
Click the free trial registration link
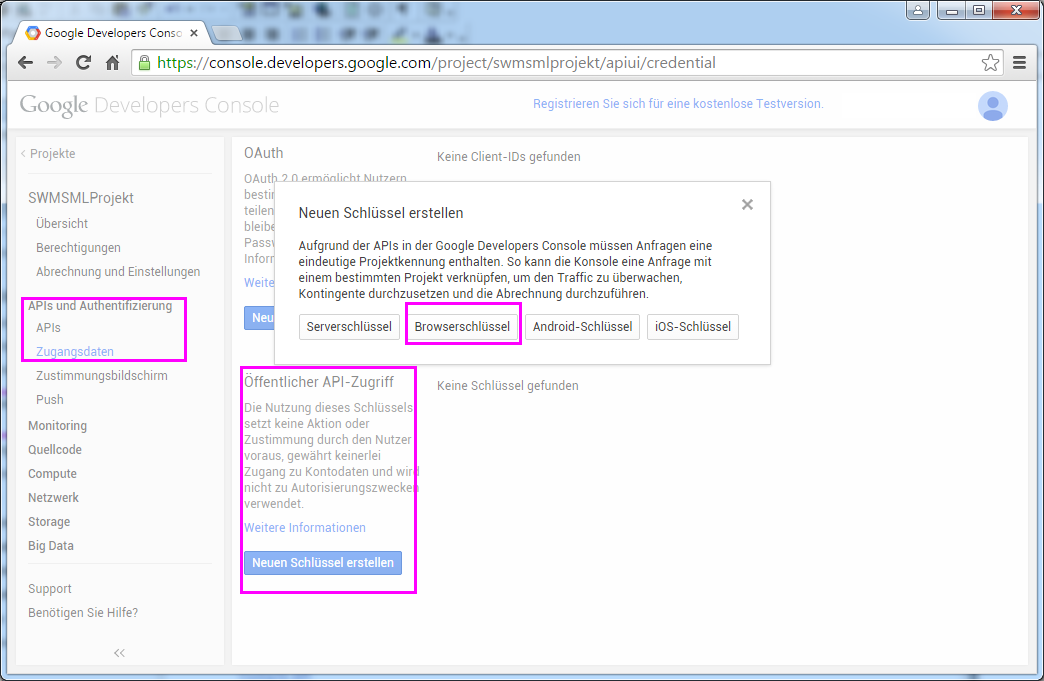tap(678, 104)
